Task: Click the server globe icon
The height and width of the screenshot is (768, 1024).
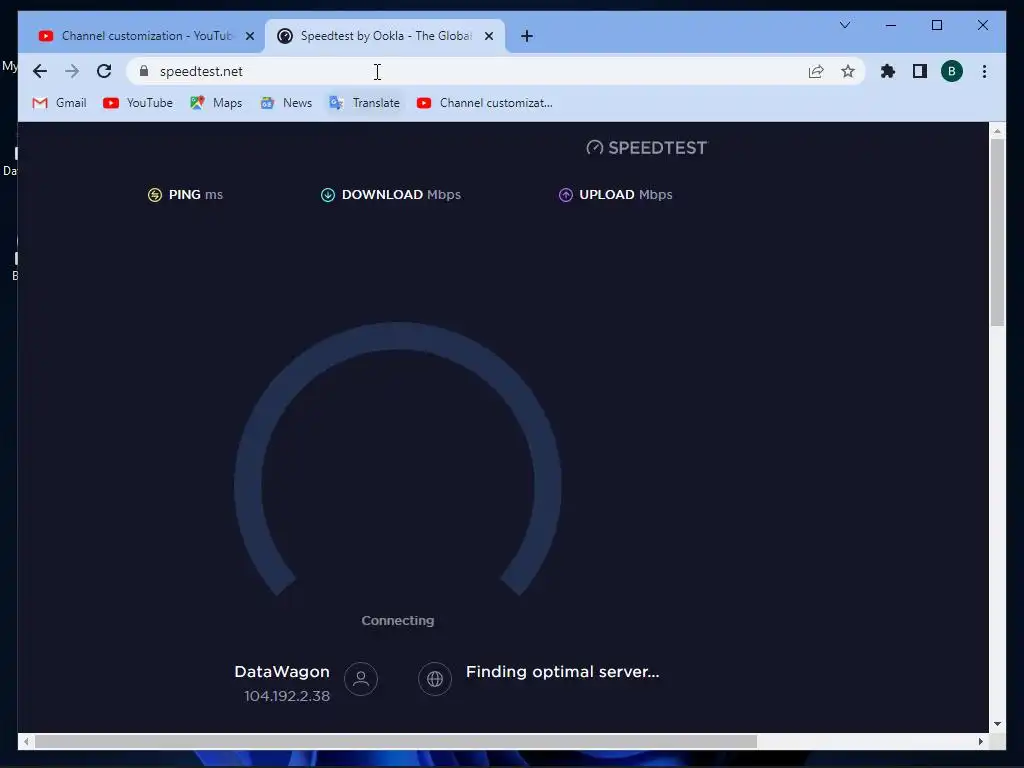Action: pyautogui.click(x=435, y=679)
